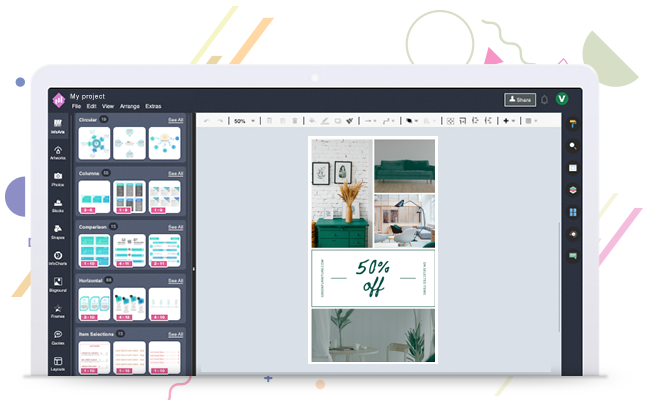Click See All next to Columns
Screen dimensions: 650x400
175,173
